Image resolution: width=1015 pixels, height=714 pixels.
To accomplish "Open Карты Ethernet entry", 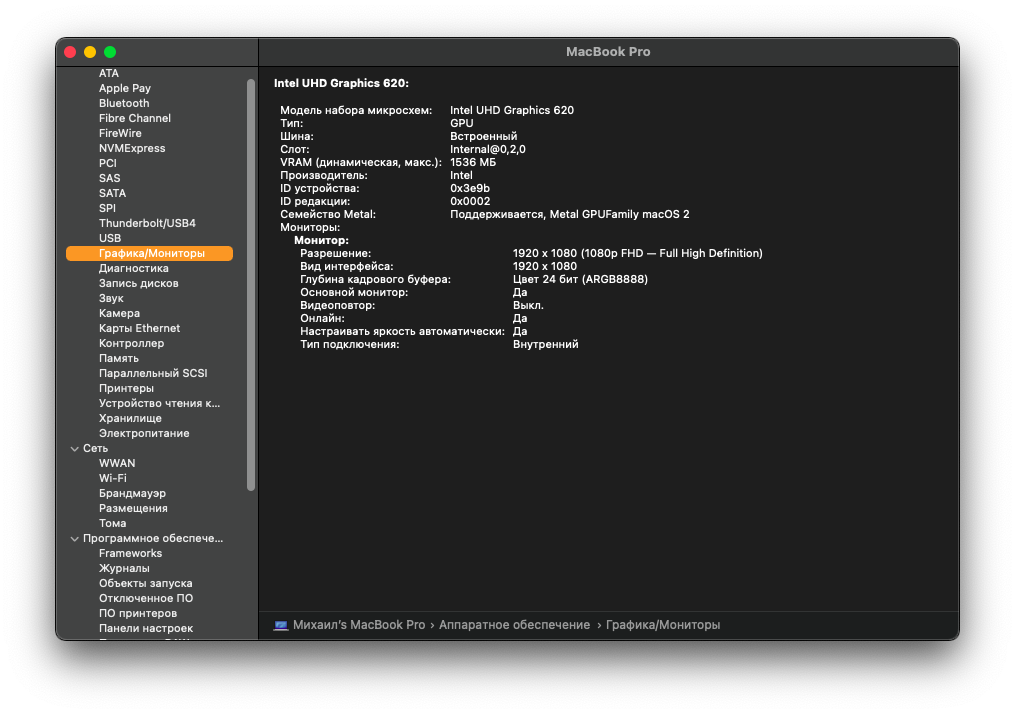I will (x=140, y=328).
